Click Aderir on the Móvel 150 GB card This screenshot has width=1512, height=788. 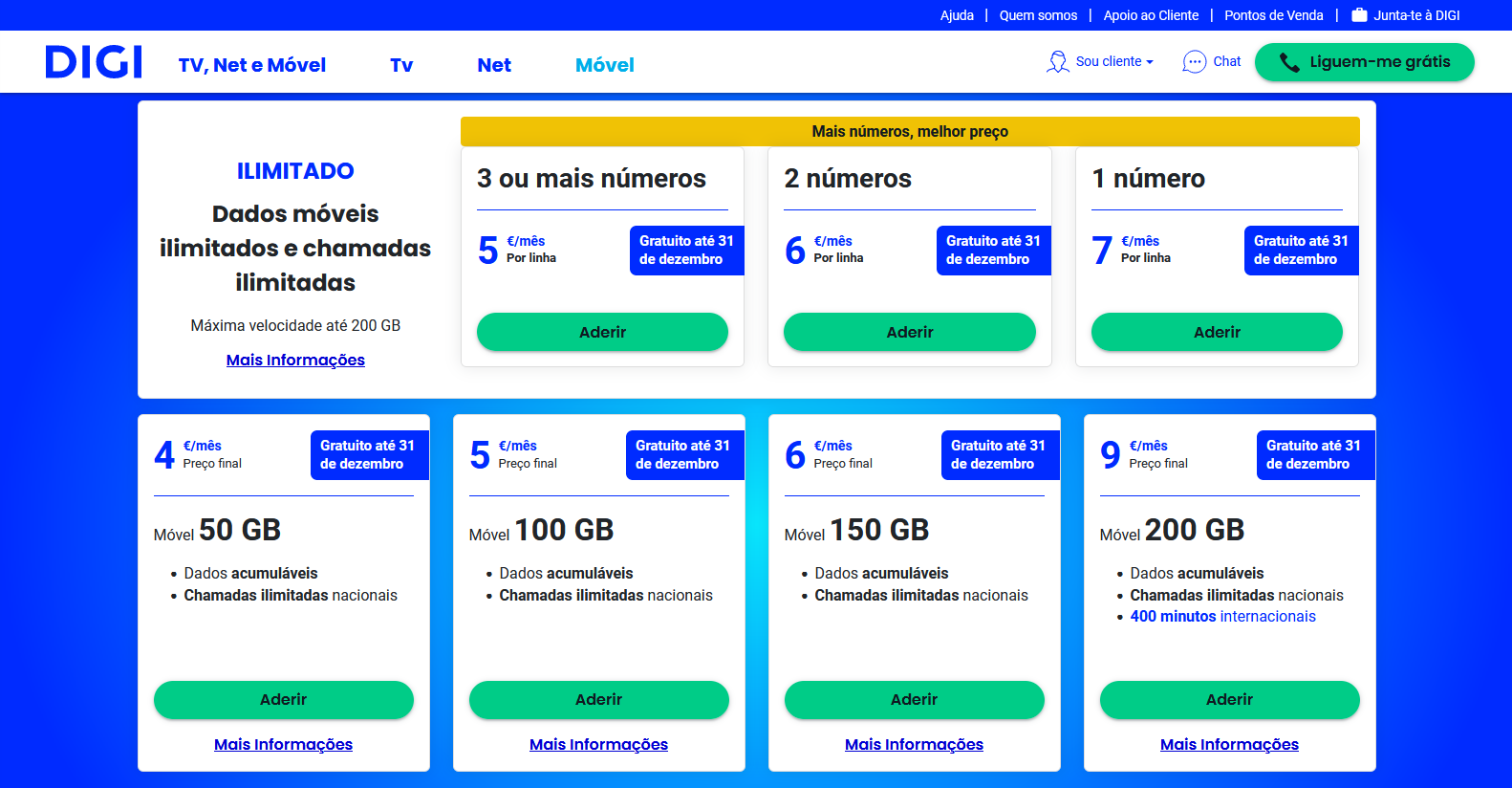pos(915,699)
